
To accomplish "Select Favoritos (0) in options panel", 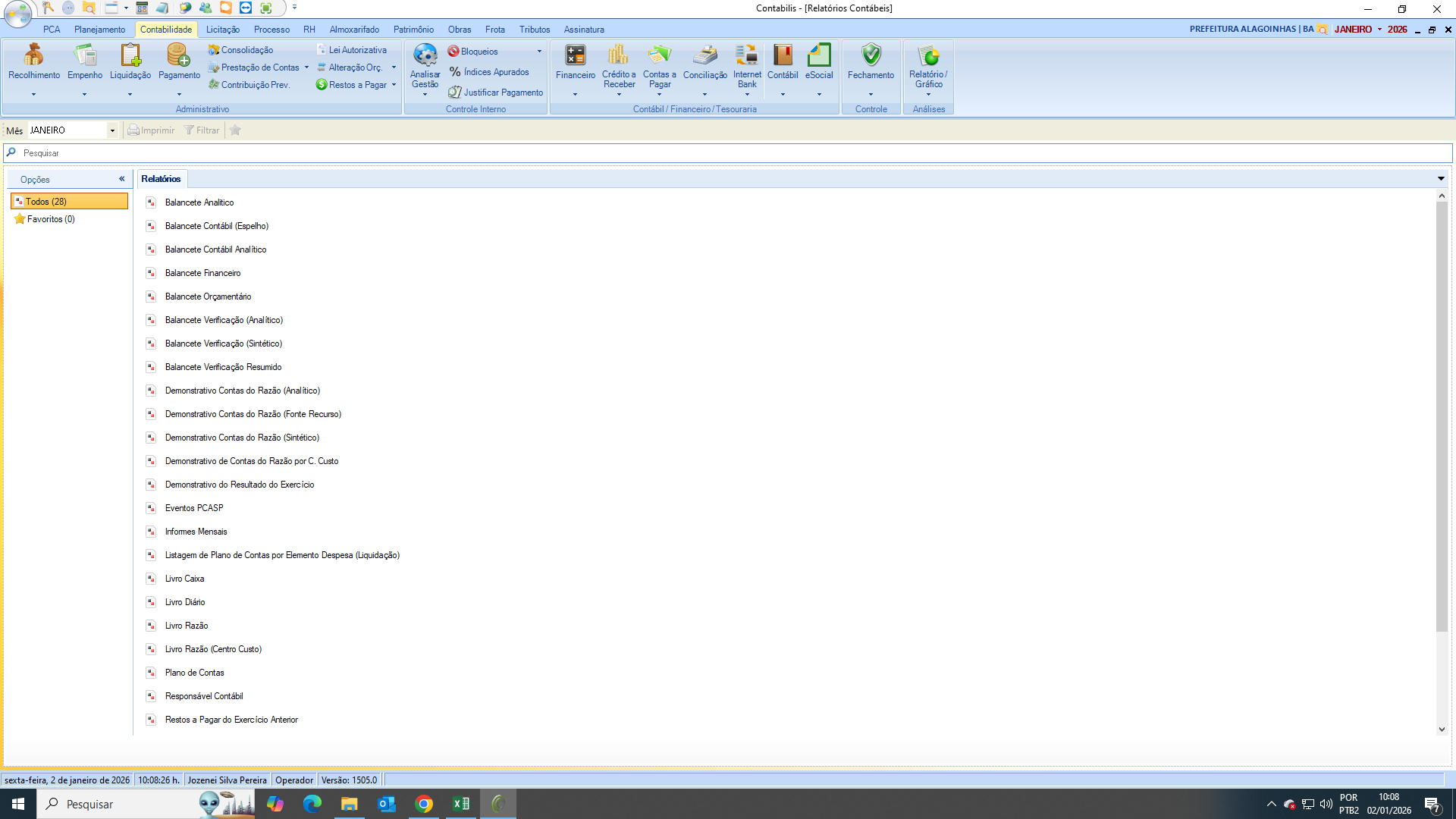I will point(50,219).
